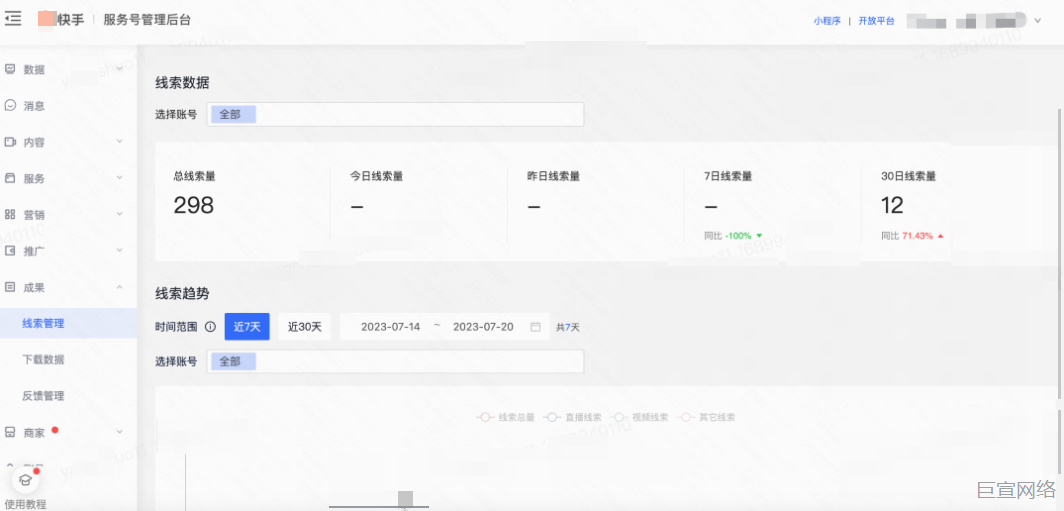Click the 7日线索量 label
Screen dimensions: 1064x511
[x=728, y=176]
